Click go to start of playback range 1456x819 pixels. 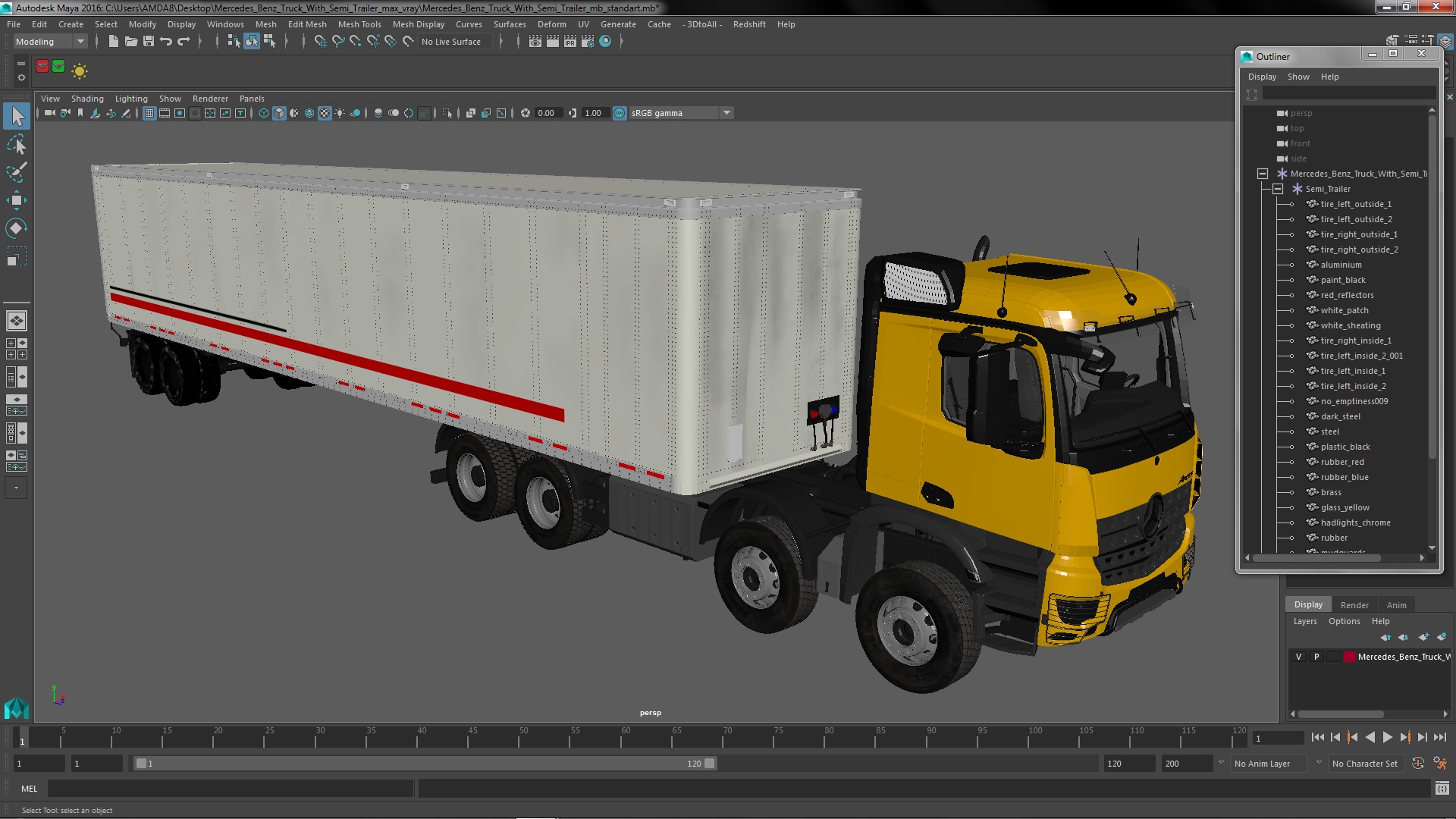[1317, 737]
